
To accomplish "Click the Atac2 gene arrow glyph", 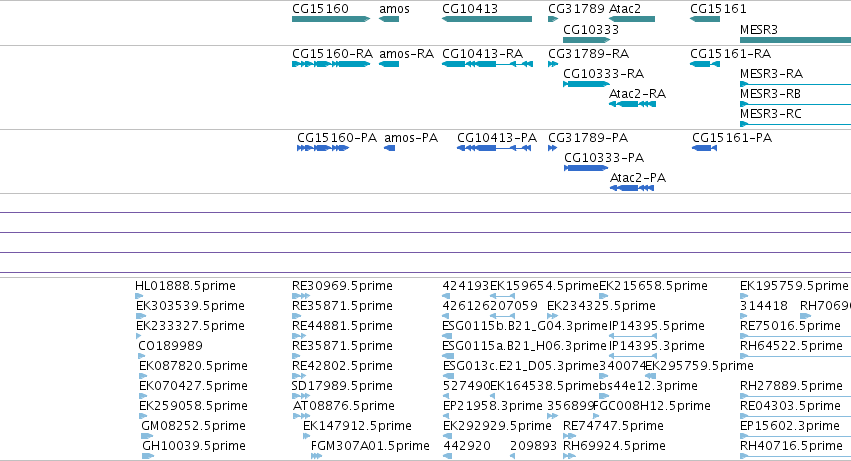I will point(632,19).
